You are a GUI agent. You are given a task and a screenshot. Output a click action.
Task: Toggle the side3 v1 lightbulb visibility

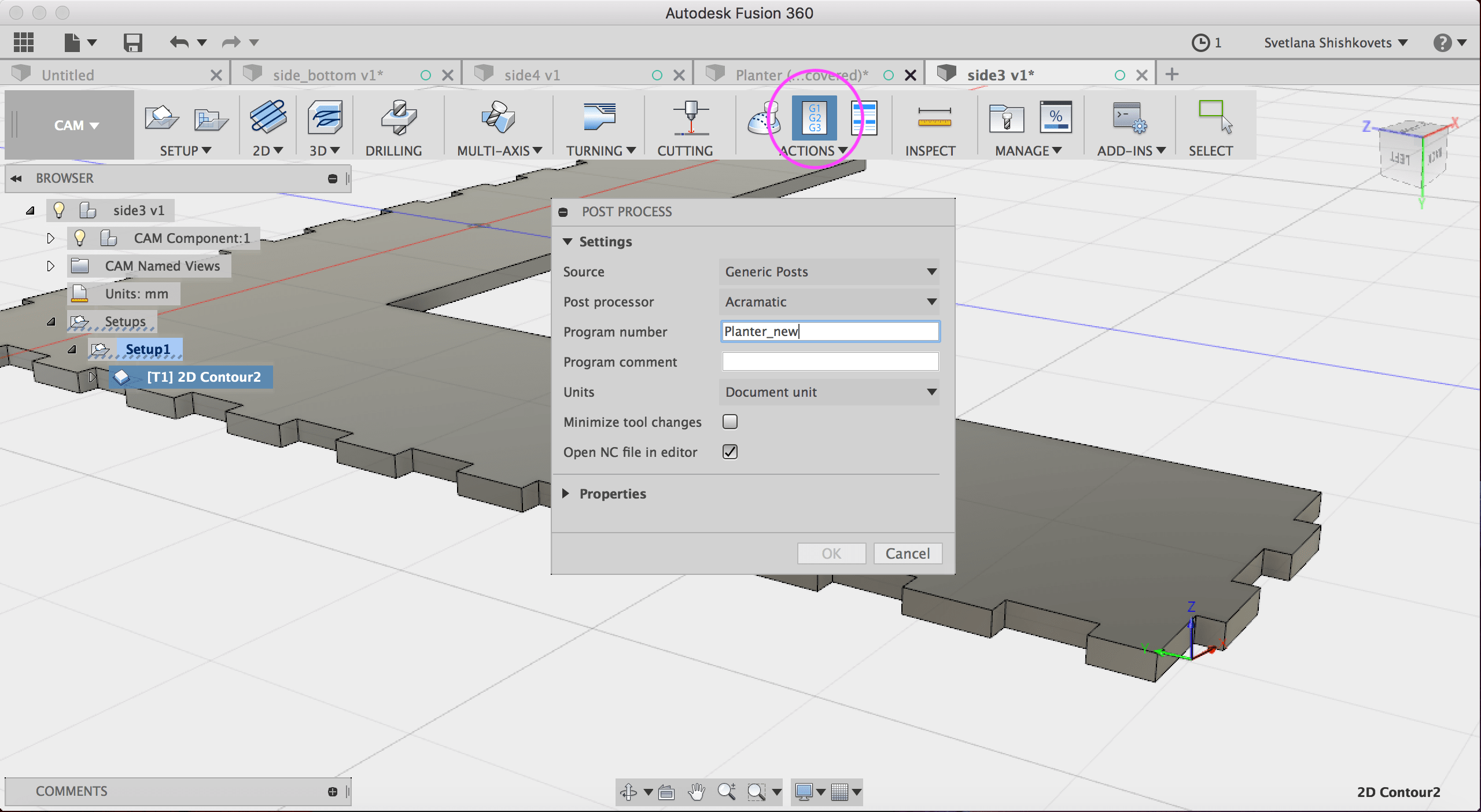[x=58, y=210]
